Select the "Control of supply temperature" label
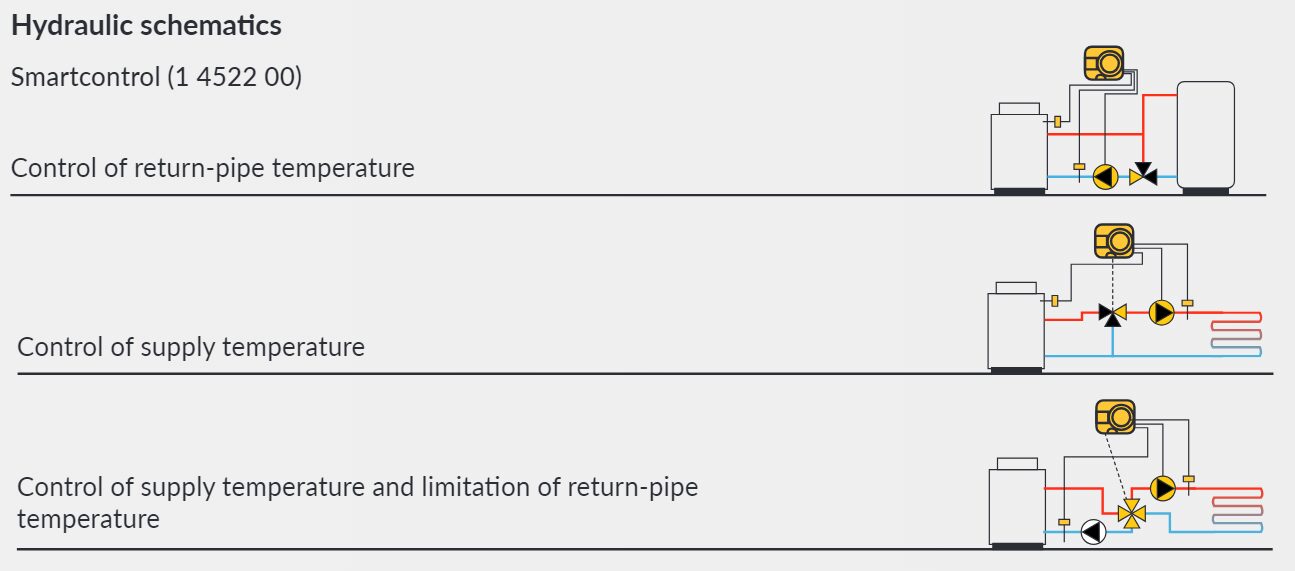Image resolution: width=1295 pixels, height=571 pixels. (191, 347)
